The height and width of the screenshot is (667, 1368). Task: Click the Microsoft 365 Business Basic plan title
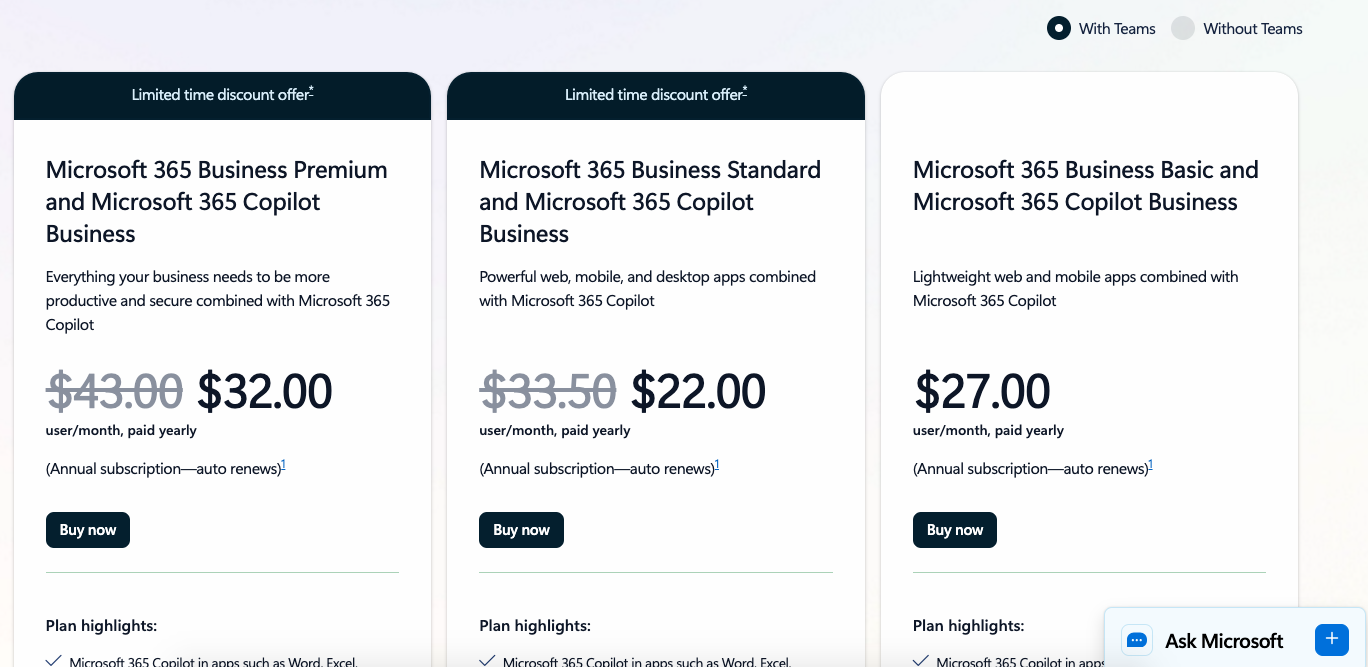[x=1085, y=186]
